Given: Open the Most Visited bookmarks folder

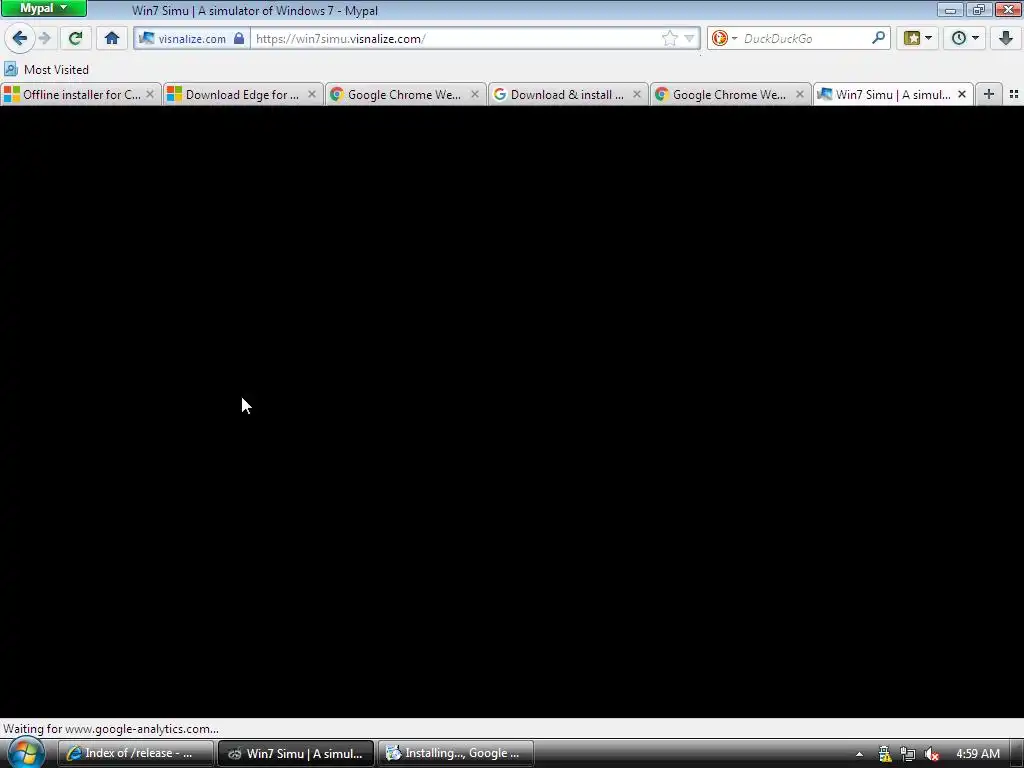Looking at the screenshot, I should (x=46, y=69).
